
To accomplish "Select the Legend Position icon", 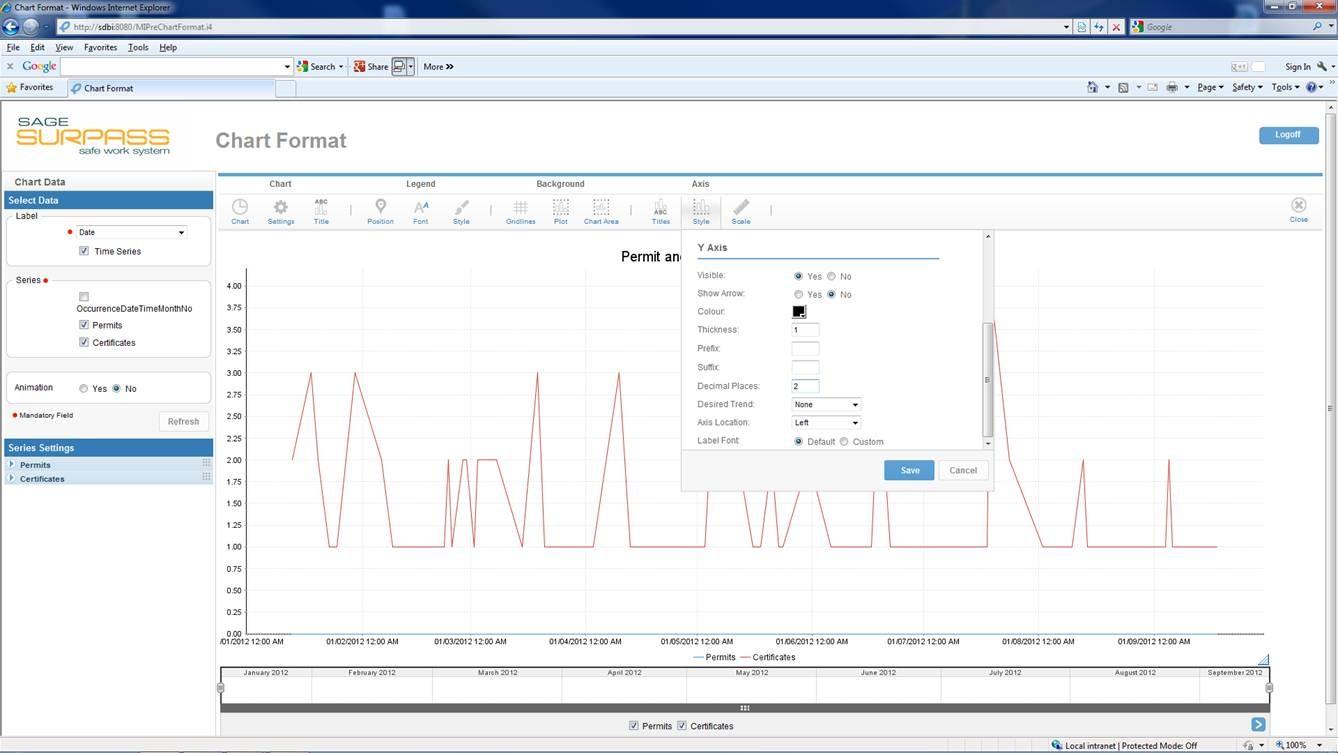I will point(380,210).
